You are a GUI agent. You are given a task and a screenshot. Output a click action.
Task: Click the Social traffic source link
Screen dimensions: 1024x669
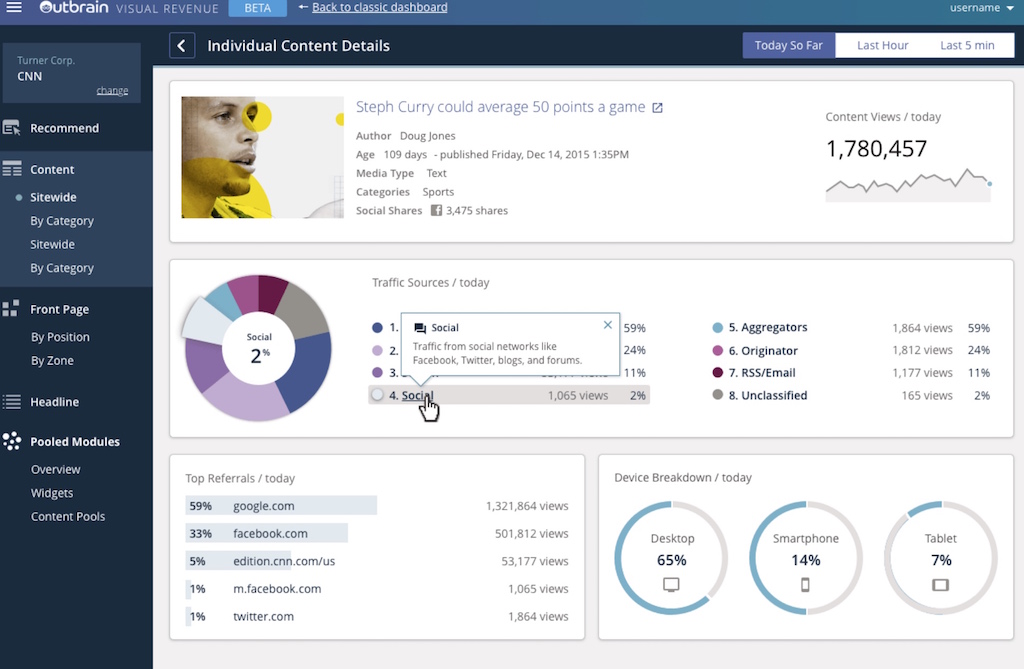(417, 395)
